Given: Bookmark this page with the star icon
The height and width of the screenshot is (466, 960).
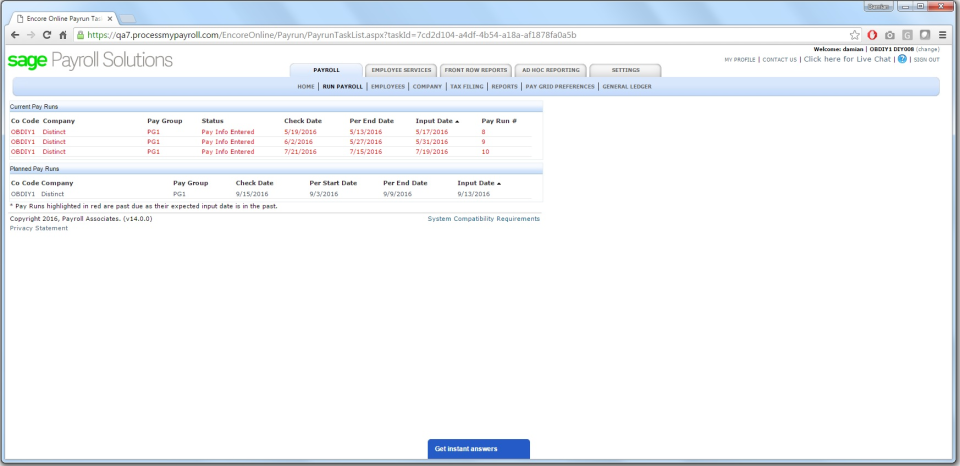Looking at the screenshot, I should [854, 35].
